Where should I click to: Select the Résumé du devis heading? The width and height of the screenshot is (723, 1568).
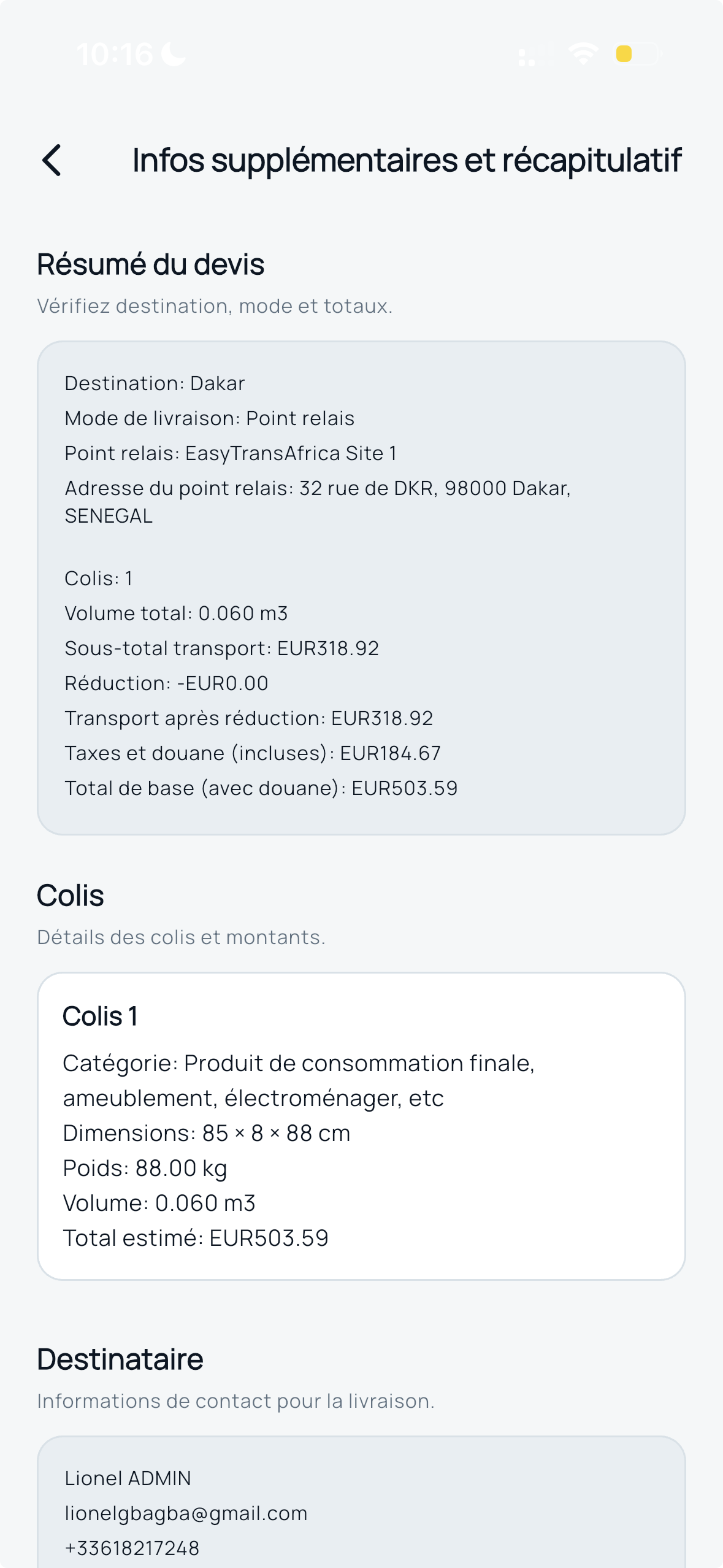tap(151, 264)
